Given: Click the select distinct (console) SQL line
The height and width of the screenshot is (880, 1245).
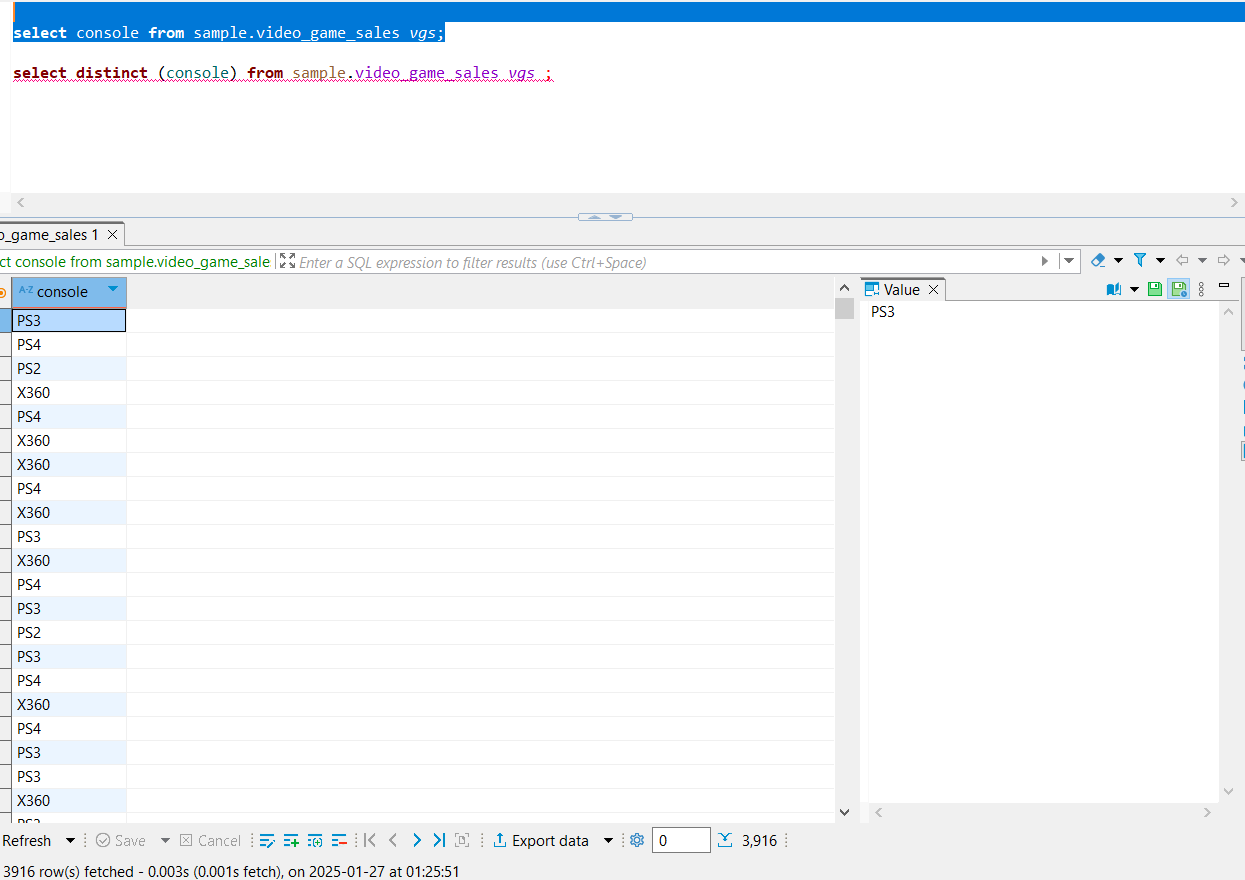Looking at the screenshot, I should coord(283,73).
